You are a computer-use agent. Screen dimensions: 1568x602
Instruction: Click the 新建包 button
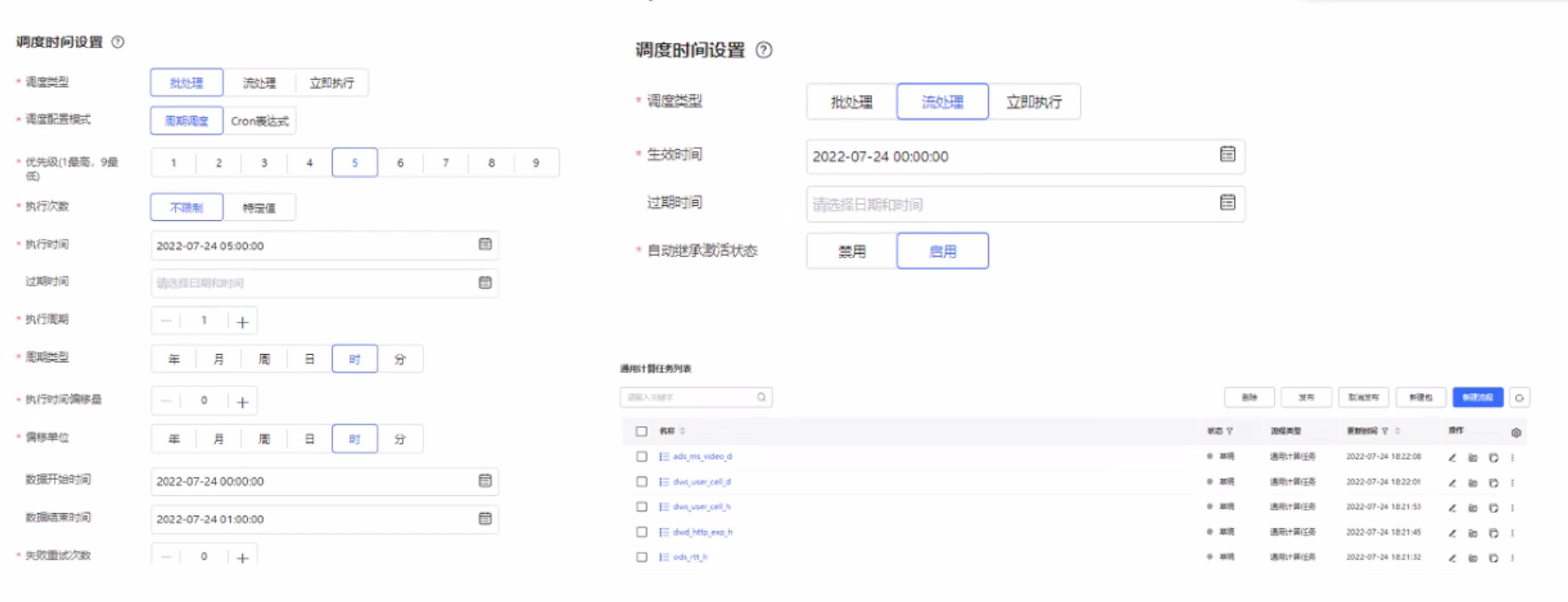(1421, 397)
